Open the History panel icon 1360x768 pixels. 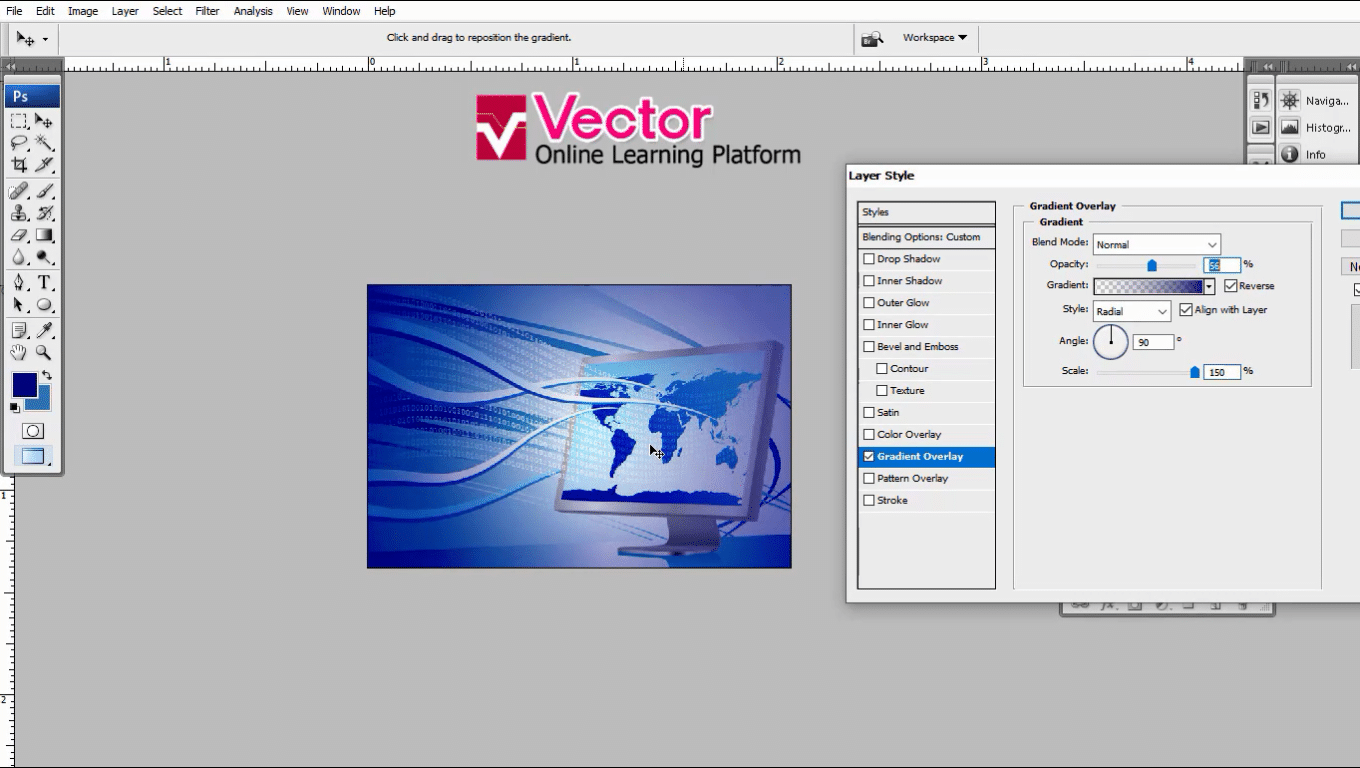(x=1261, y=100)
